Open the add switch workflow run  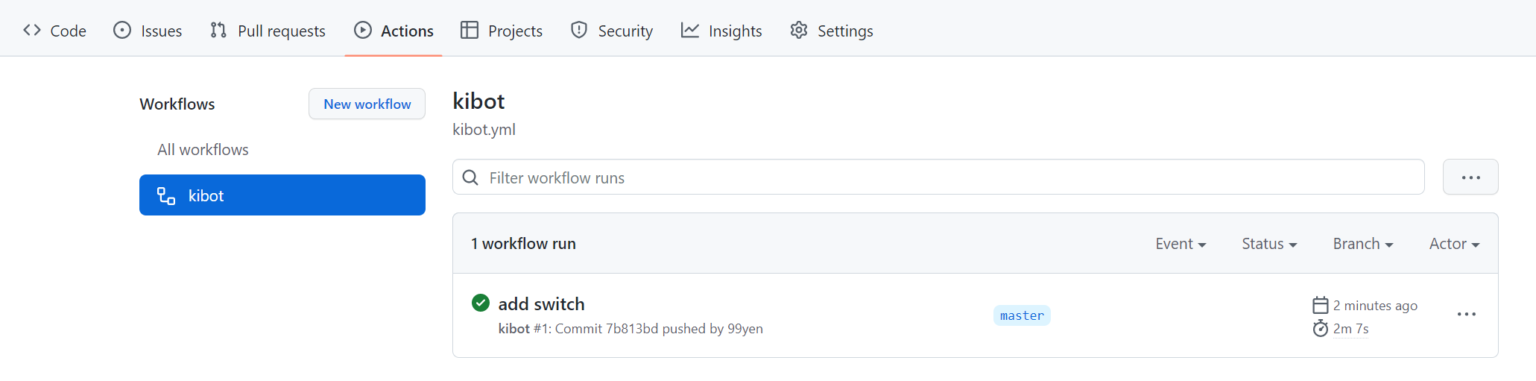[541, 304]
